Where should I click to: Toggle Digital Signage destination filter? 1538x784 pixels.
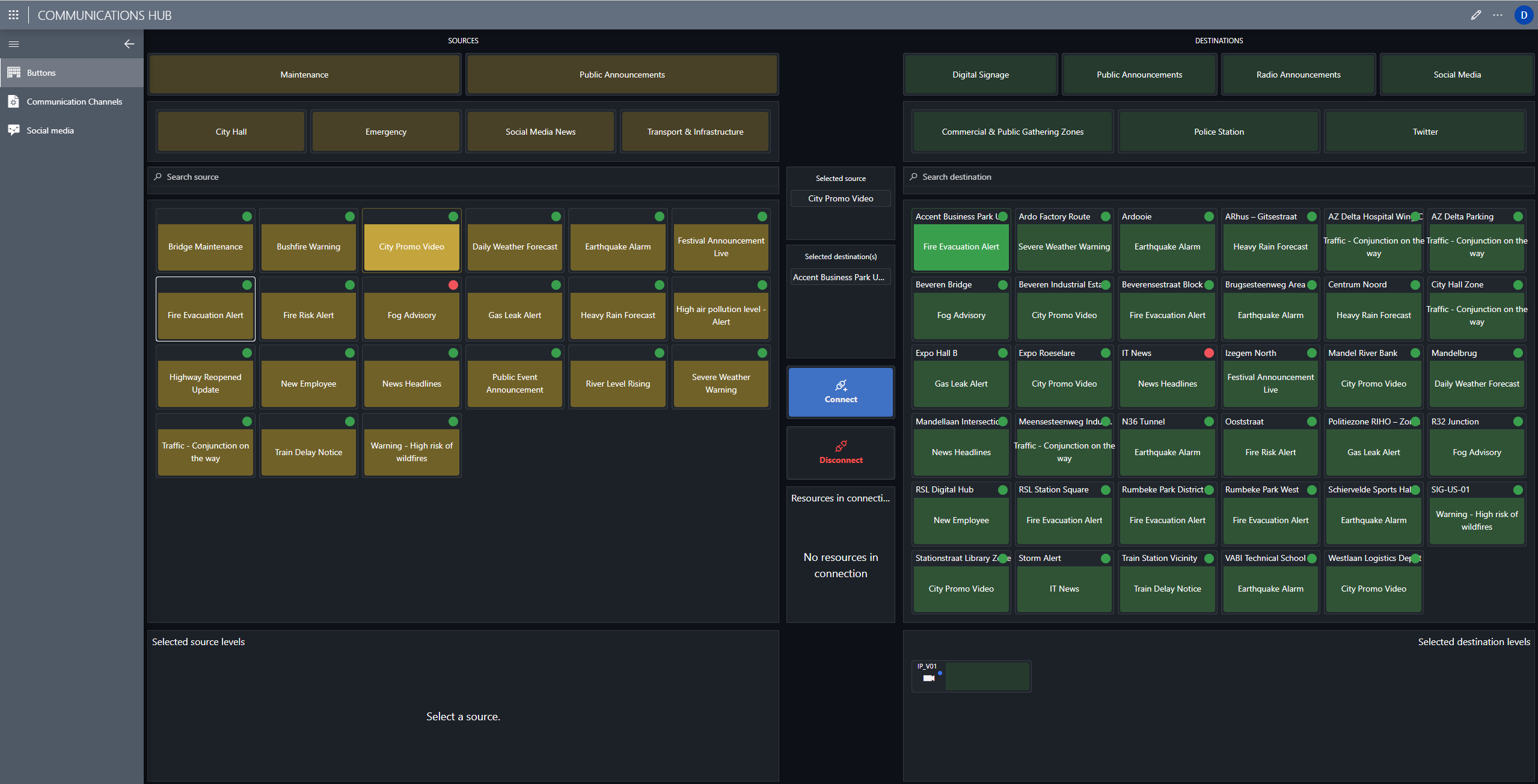(x=980, y=75)
